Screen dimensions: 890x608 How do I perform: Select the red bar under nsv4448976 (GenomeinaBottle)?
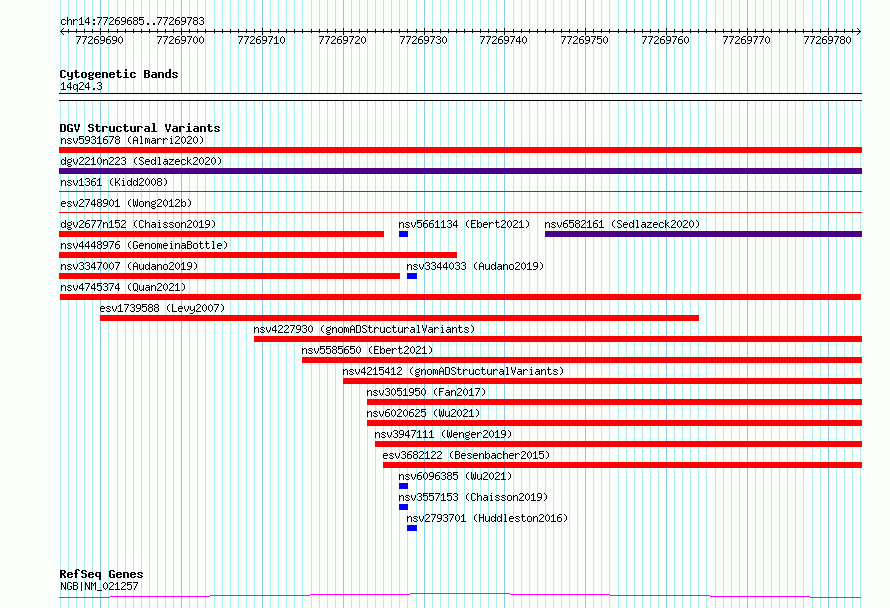pos(258,255)
